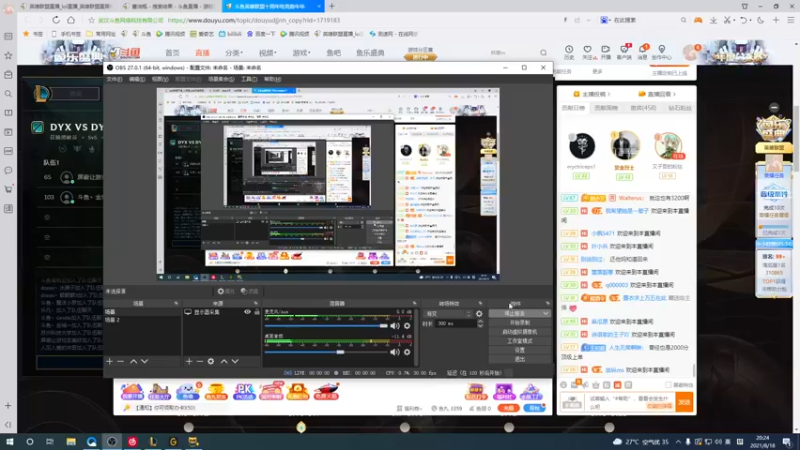This screenshot has width=800, height=450.
Task: Increase transition duration with stepper up arrow
Action: (x=480, y=321)
